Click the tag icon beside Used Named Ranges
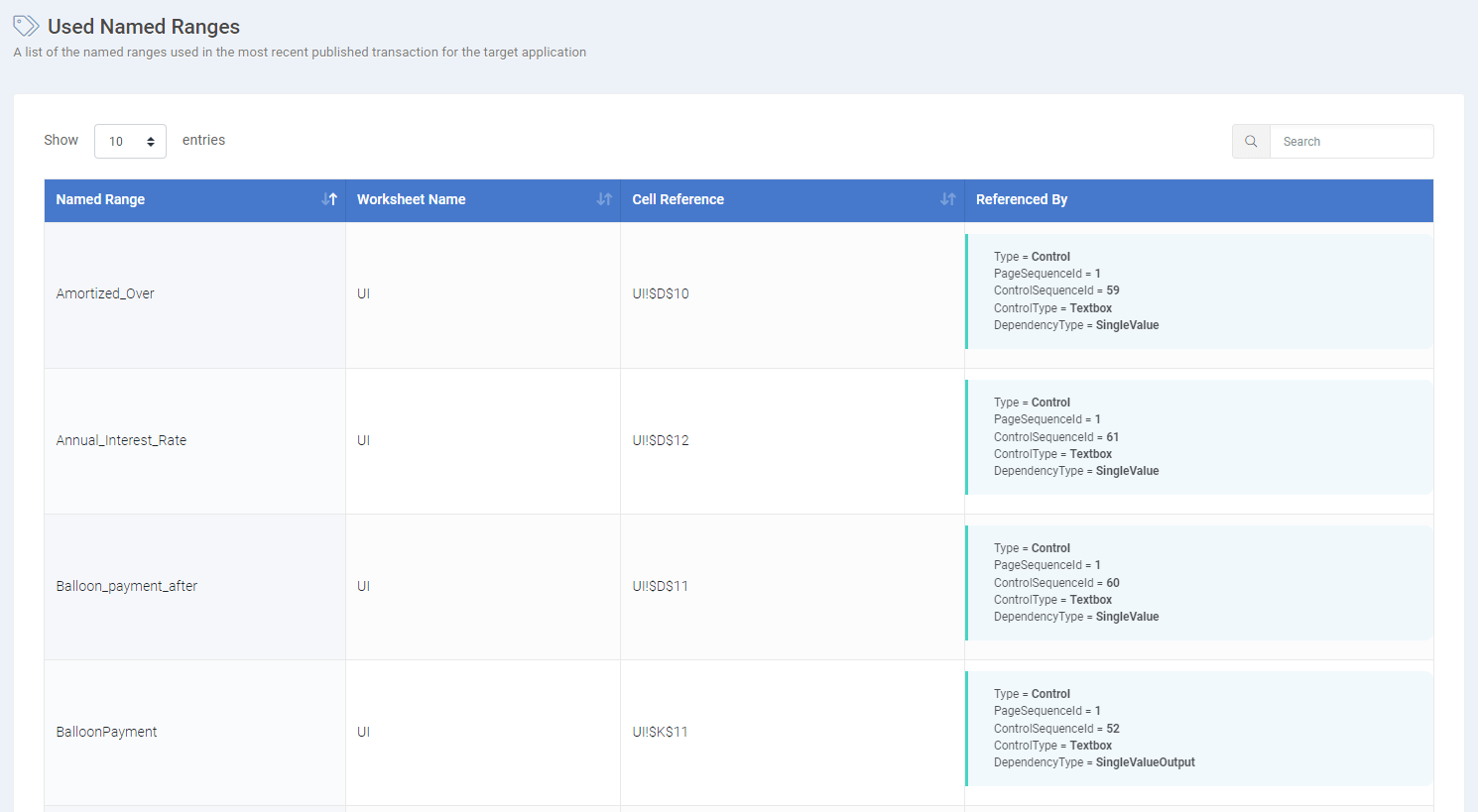 tap(26, 26)
